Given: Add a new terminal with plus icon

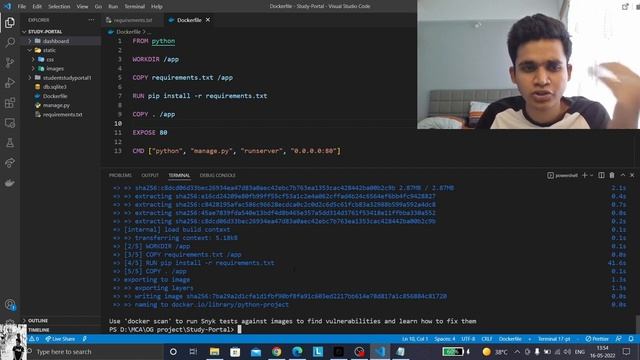Looking at the screenshot, I should (584, 175).
